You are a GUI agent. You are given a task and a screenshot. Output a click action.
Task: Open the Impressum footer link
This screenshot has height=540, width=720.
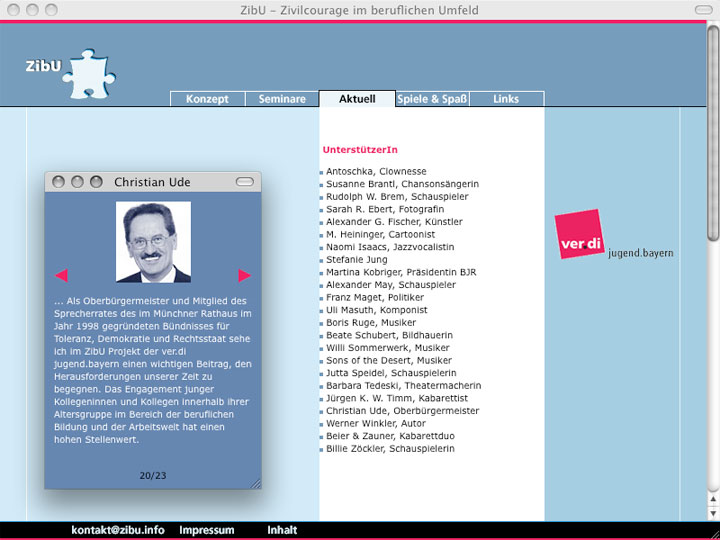[206, 530]
